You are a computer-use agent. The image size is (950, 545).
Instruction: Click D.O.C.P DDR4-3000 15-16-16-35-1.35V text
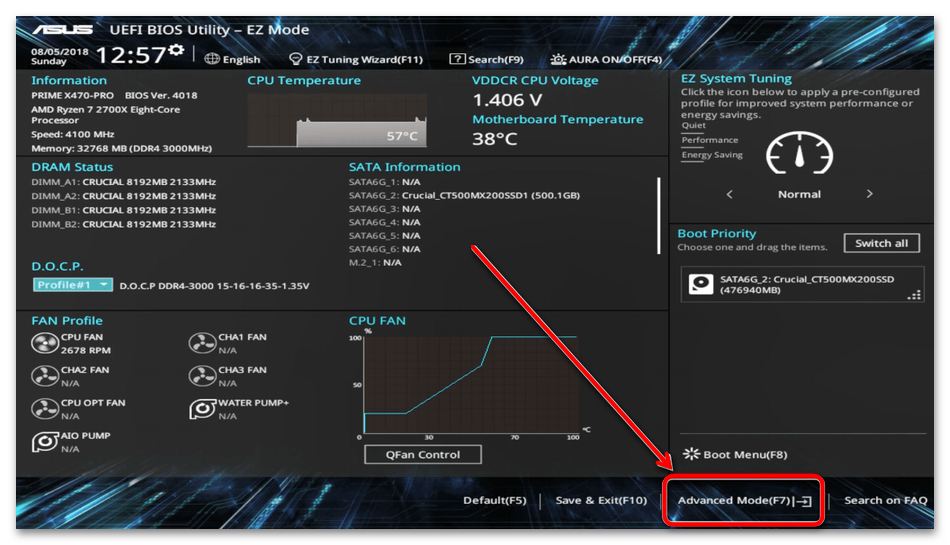tap(214, 286)
